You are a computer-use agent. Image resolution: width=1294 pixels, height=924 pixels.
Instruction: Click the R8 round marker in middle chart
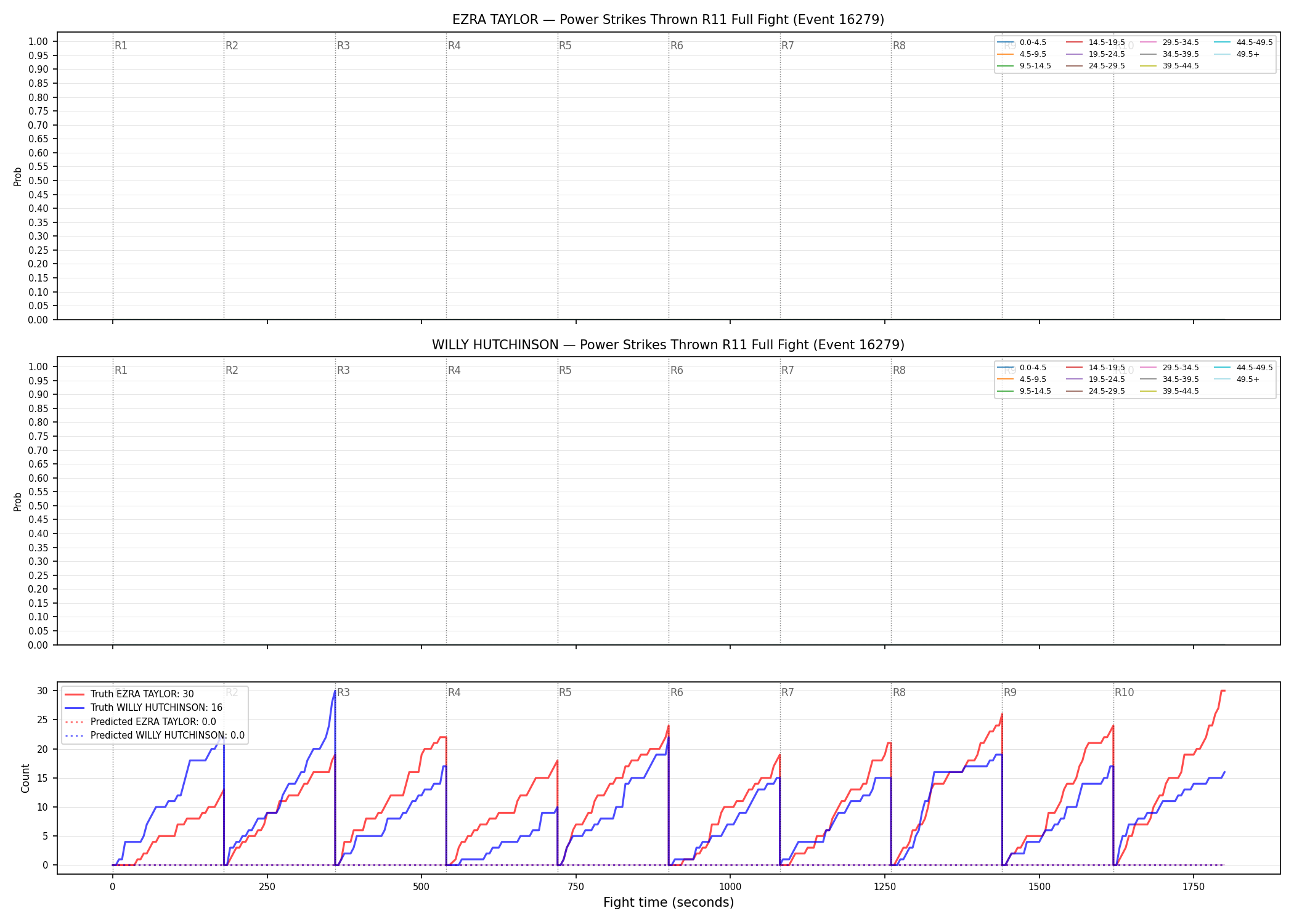[x=899, y=370]
